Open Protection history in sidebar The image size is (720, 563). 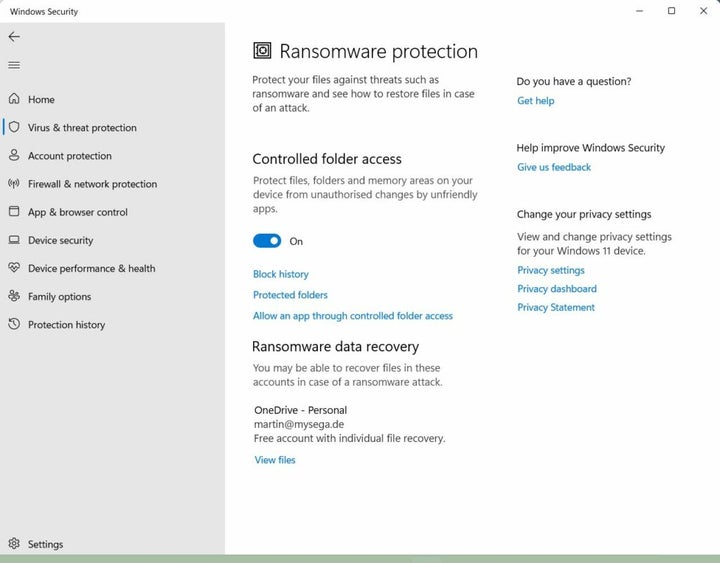(66, 325)
